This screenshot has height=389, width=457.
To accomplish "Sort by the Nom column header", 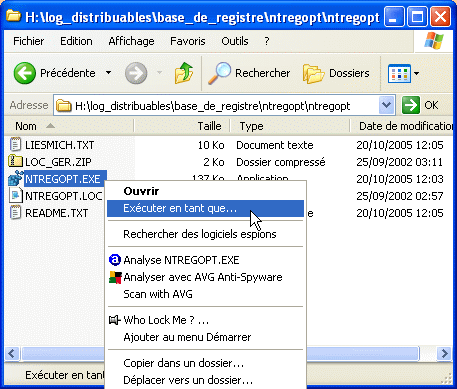I will click(69, 126).
